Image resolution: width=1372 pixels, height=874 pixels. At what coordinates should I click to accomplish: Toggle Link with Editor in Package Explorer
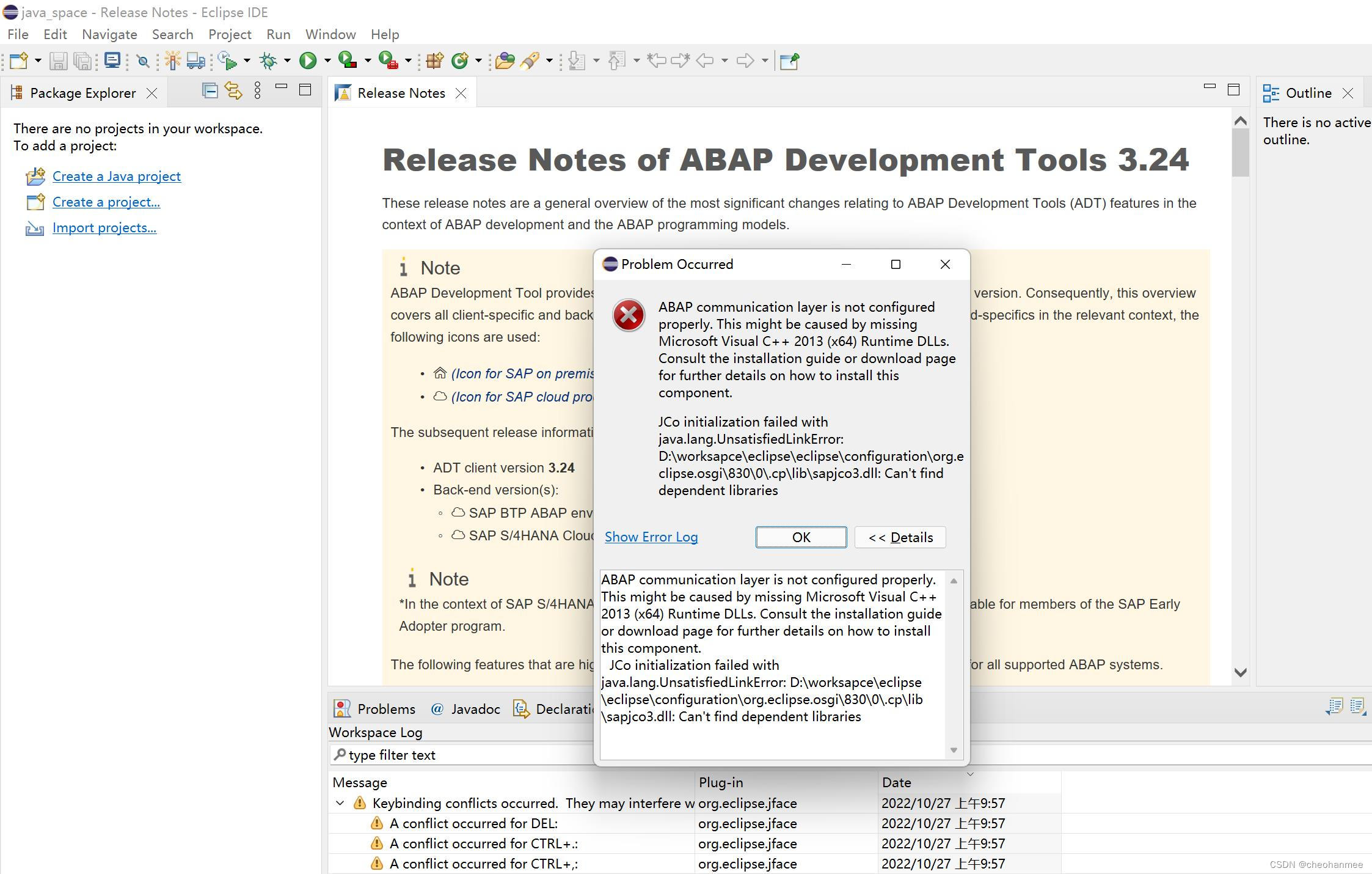(233, 91)
